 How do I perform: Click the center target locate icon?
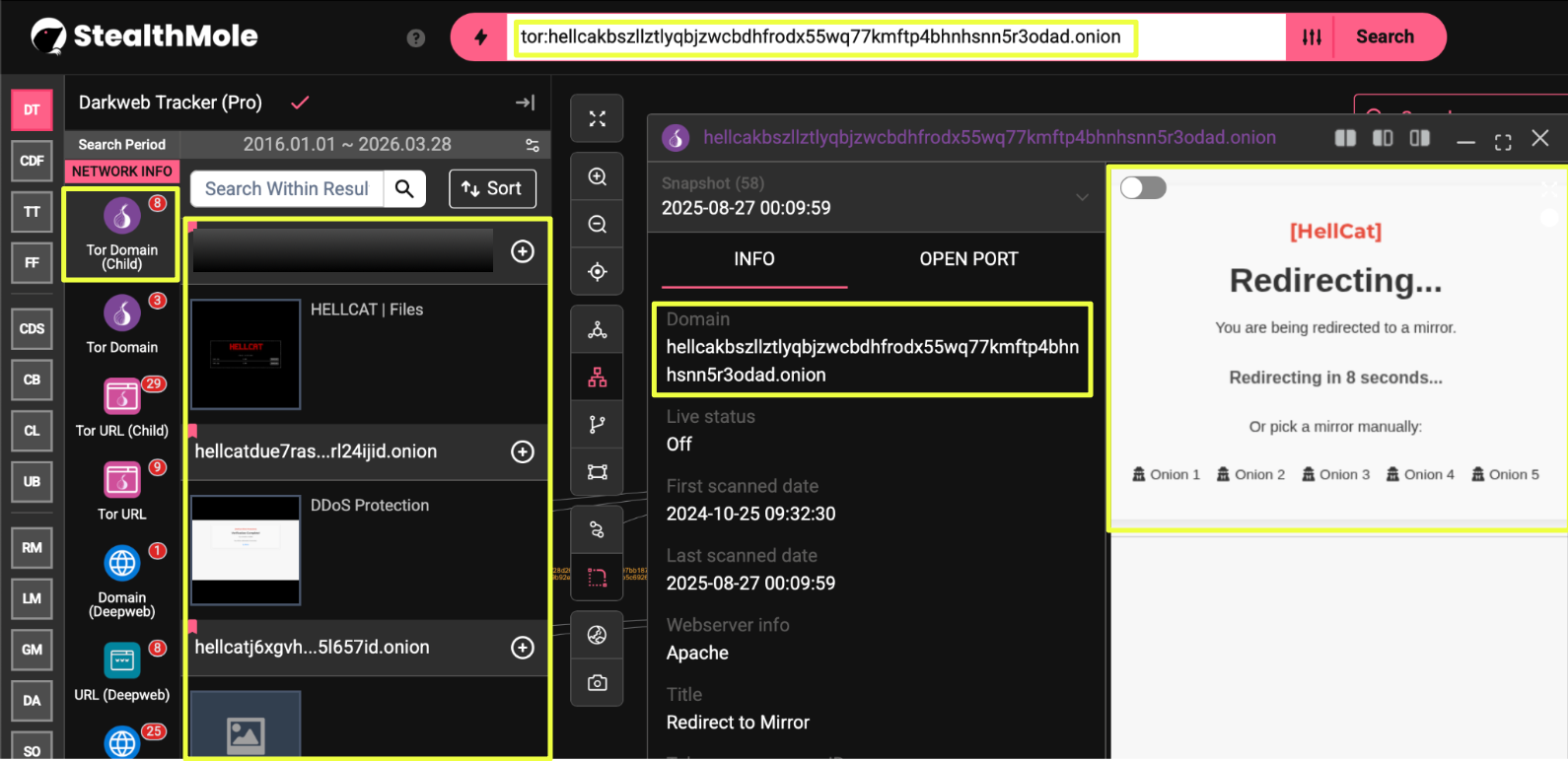click(597, 272)
